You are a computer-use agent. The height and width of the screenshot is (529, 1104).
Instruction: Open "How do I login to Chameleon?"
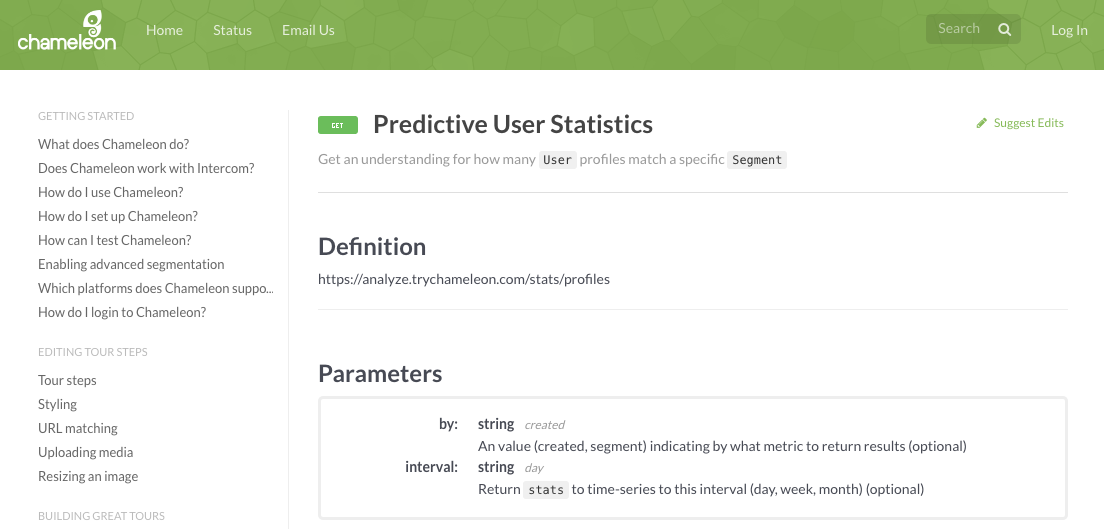pyautogui.click(x=122, y=312)
